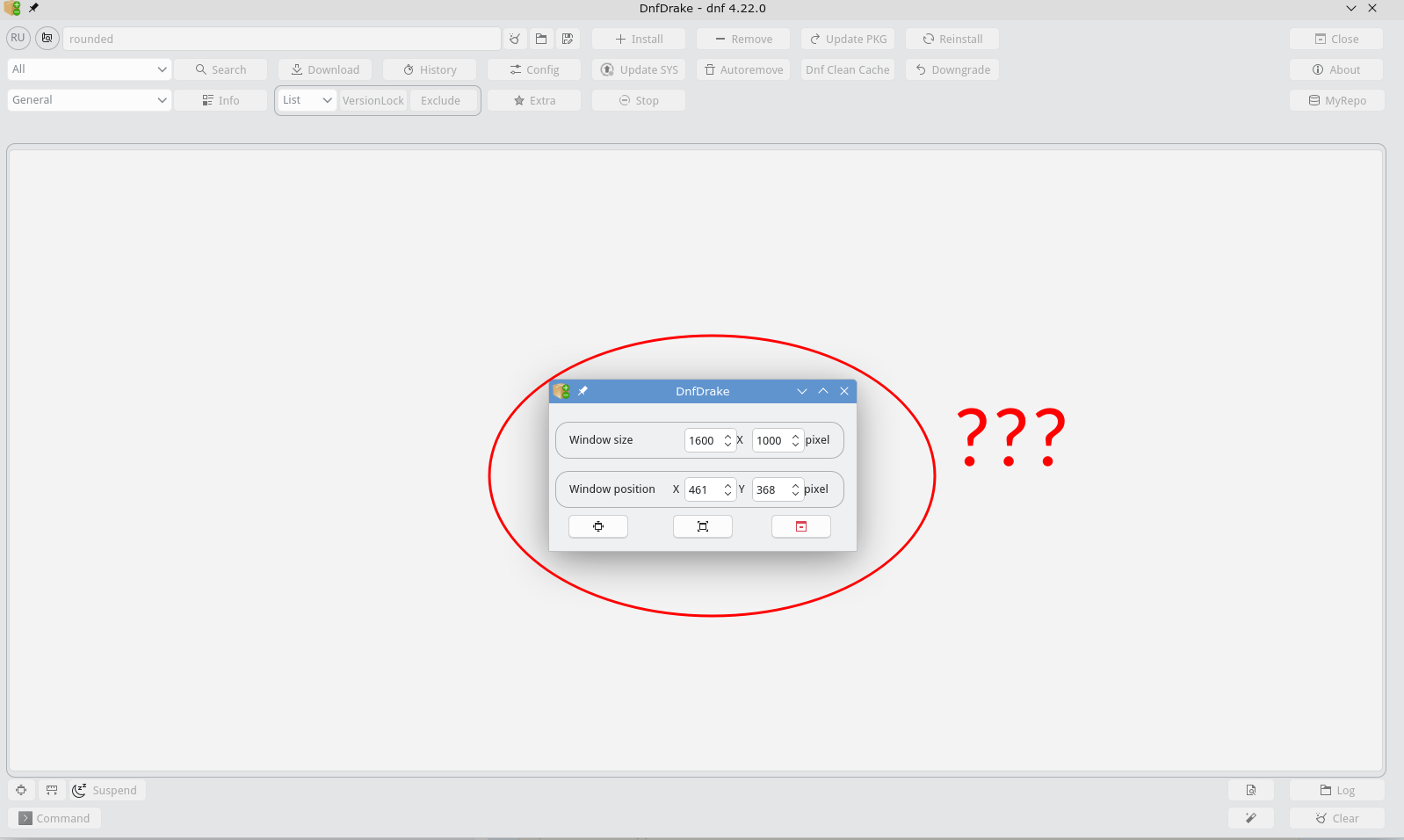Click the Dnf Clean Cache button
The image size is (1404, 840).
click(x=847, y=69)
